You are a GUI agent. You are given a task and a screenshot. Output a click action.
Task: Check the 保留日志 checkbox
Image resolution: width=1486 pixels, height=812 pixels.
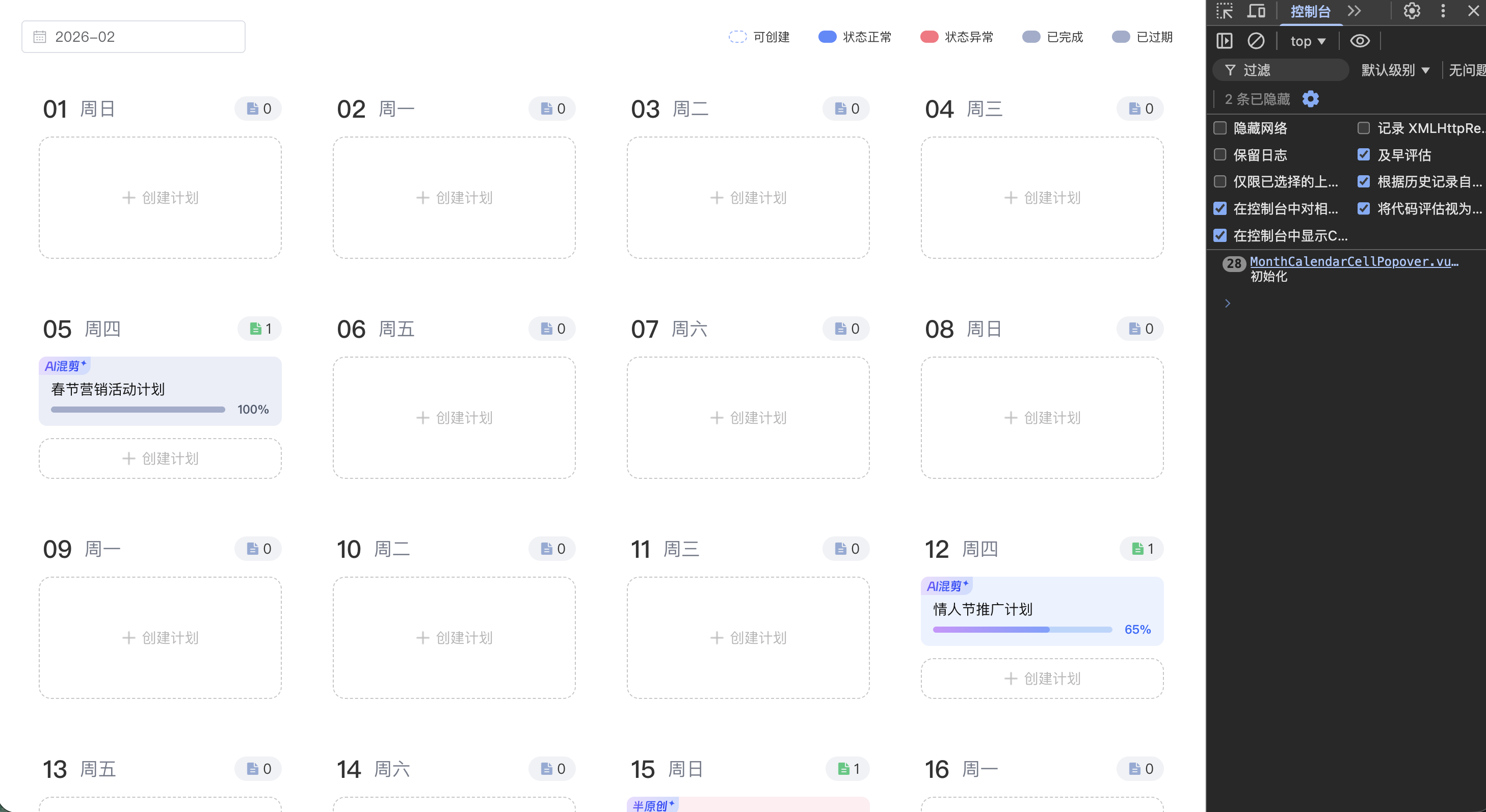pyautogui.click(x=1220, y=154)
